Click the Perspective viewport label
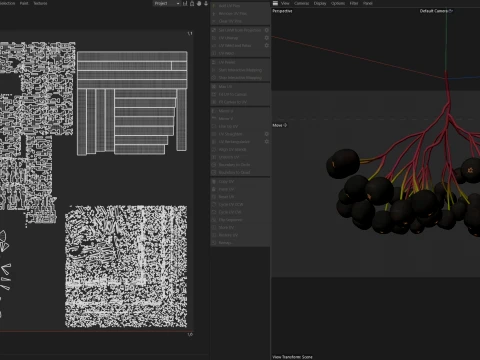This screenshot has width=480, height=360. pyautogui.click(x=282, y=11)
